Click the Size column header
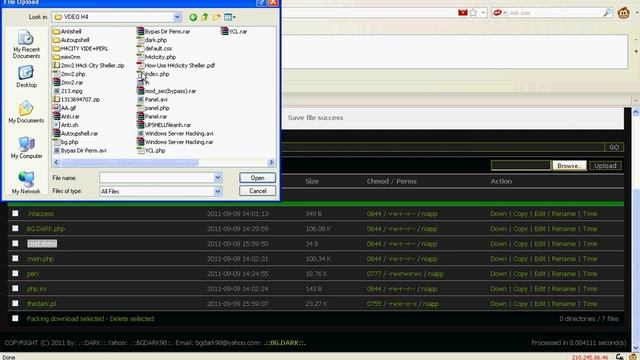 (x=312, y=181)
